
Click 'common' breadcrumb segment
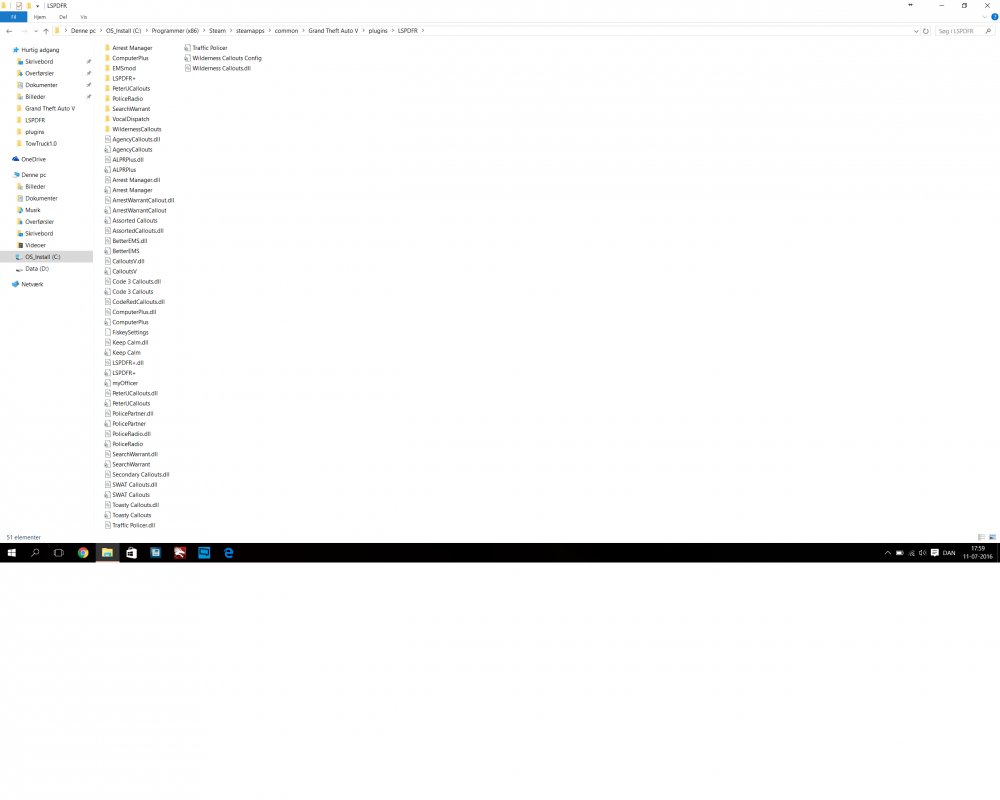point(286,31)
